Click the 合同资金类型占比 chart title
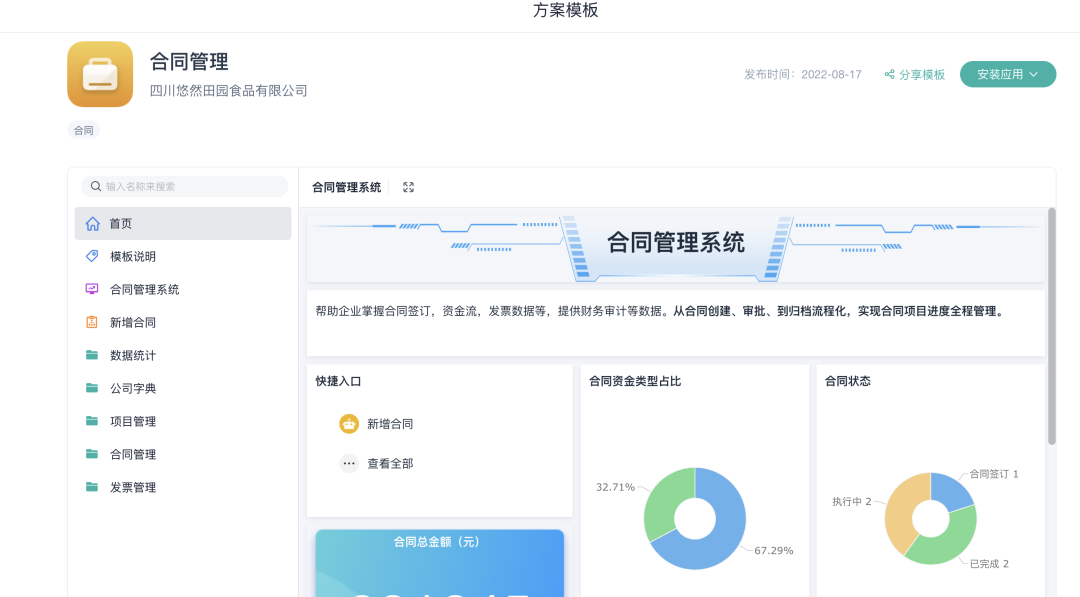The image size is (1080, 597). 635,381
